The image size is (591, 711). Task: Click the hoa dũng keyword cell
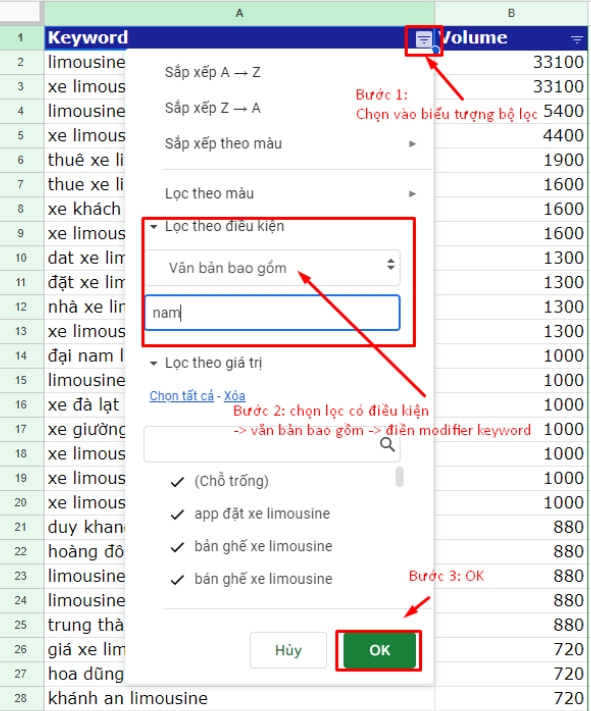pos(85,674)
